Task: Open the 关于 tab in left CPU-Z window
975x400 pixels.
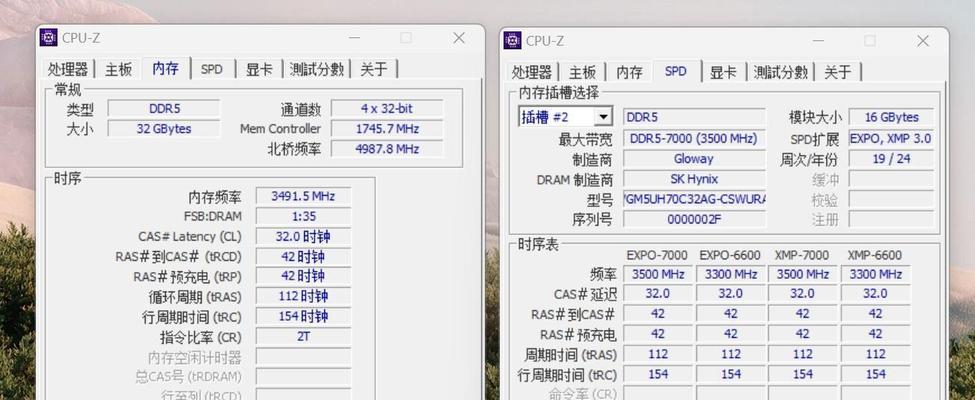Action: coord(374,69)
